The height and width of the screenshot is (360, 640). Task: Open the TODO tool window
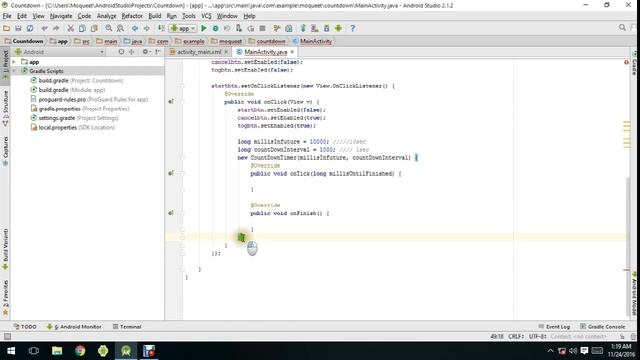(25, 327)
